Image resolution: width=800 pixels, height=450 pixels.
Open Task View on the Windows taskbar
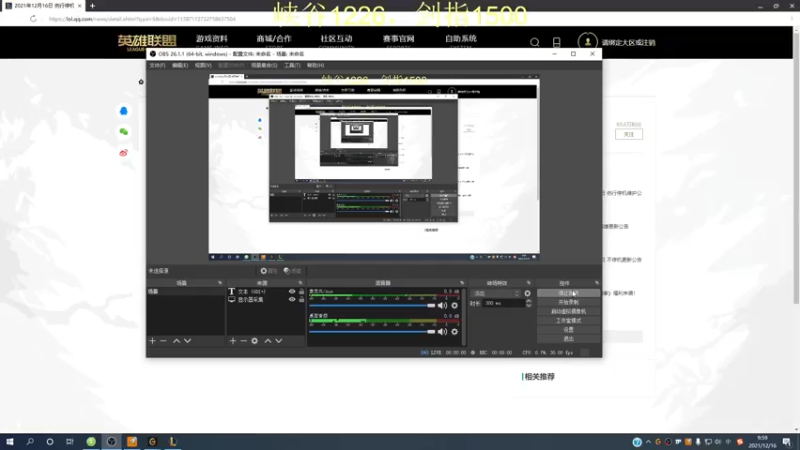70,442
